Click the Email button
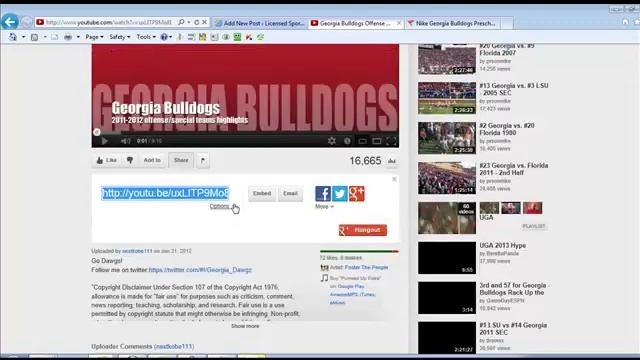The height and width of the screenshot is (360, 640). click(x=290, y=193)
